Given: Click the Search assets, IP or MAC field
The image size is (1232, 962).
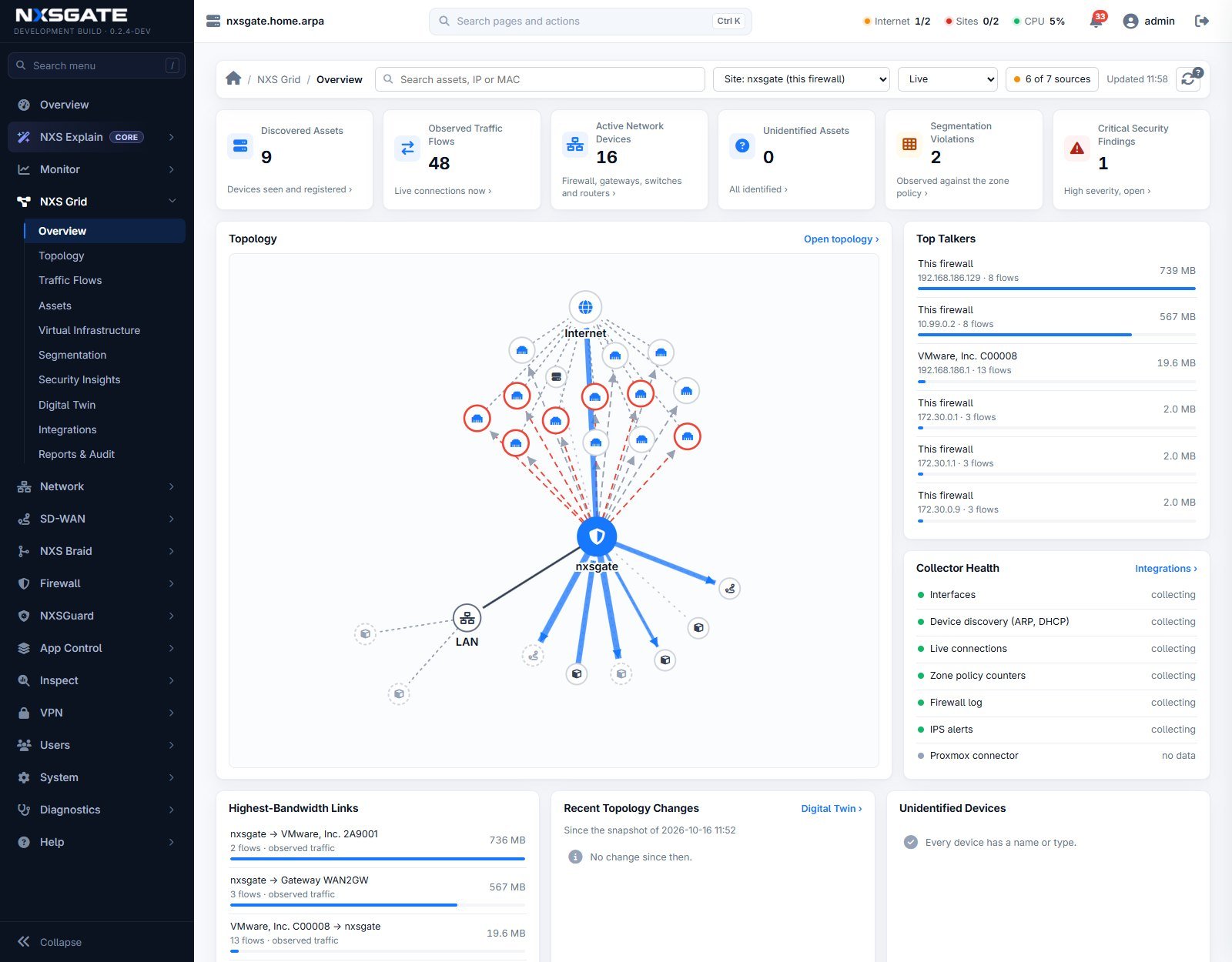Looking at the screenshot, I should pyautogui.click(x=540, y=79).
